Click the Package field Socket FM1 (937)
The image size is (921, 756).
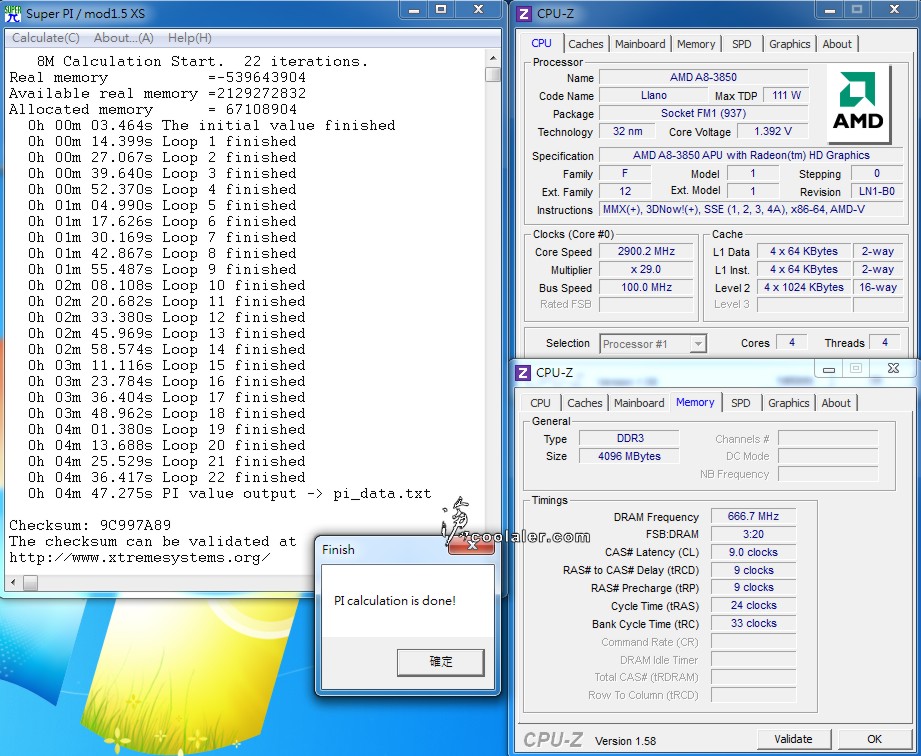pos(703,113)
